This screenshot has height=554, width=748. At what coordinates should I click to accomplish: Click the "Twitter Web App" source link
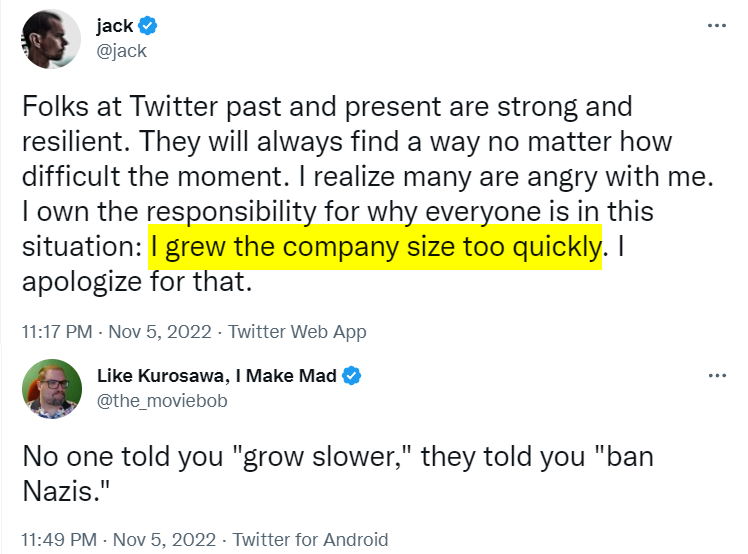[x=298, y=331]
